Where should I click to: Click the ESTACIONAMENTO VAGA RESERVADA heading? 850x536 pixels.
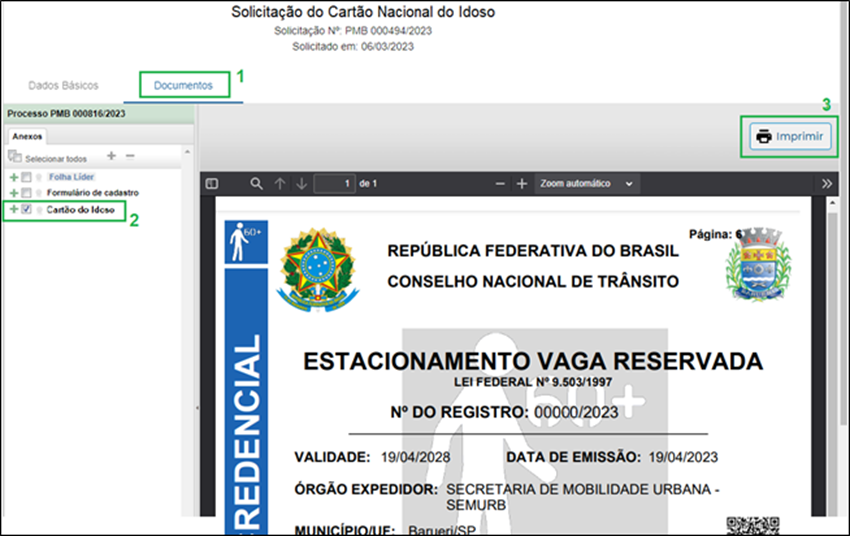coord(533,361)
